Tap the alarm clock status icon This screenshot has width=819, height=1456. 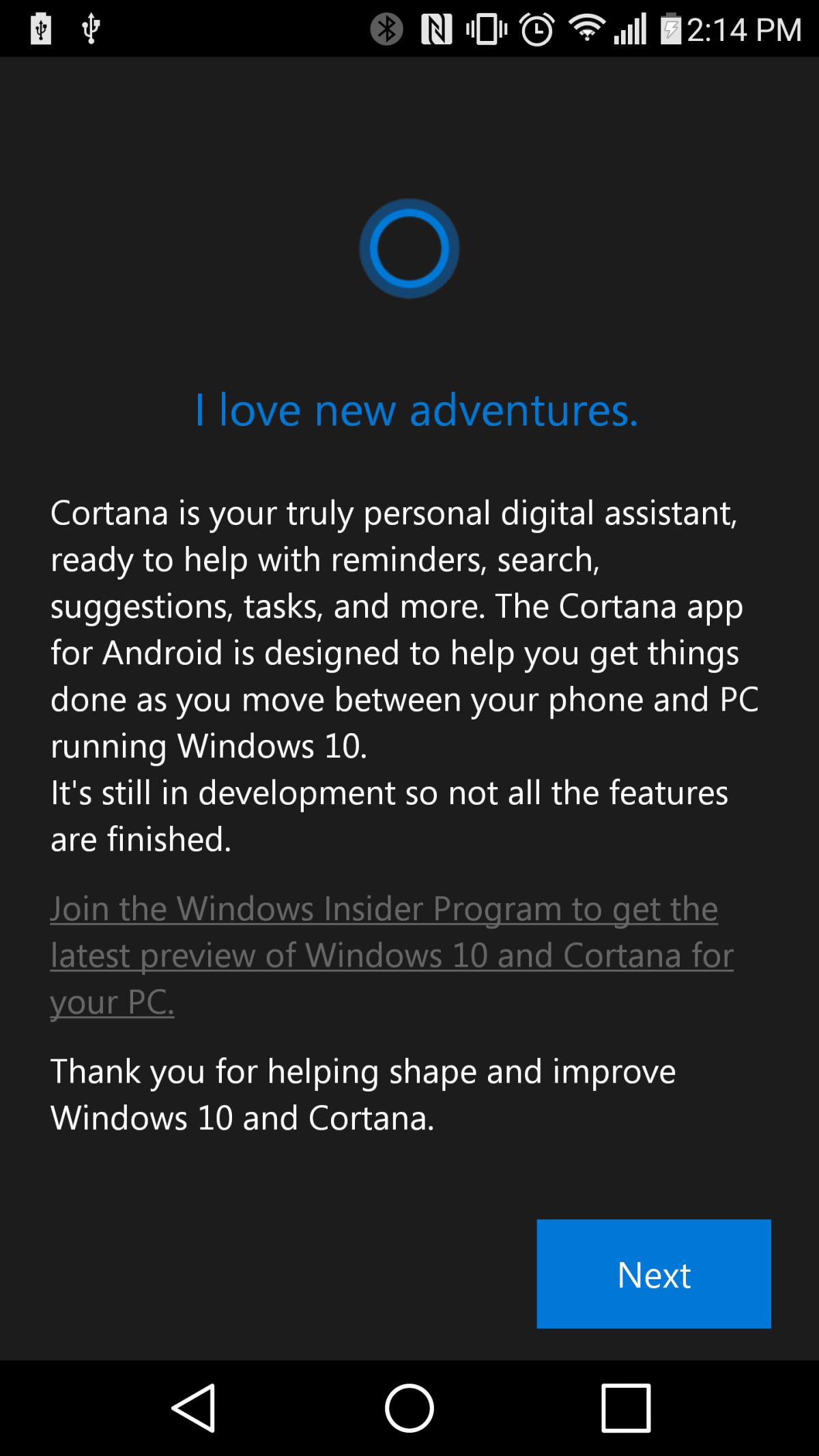(x=537, y=29)
